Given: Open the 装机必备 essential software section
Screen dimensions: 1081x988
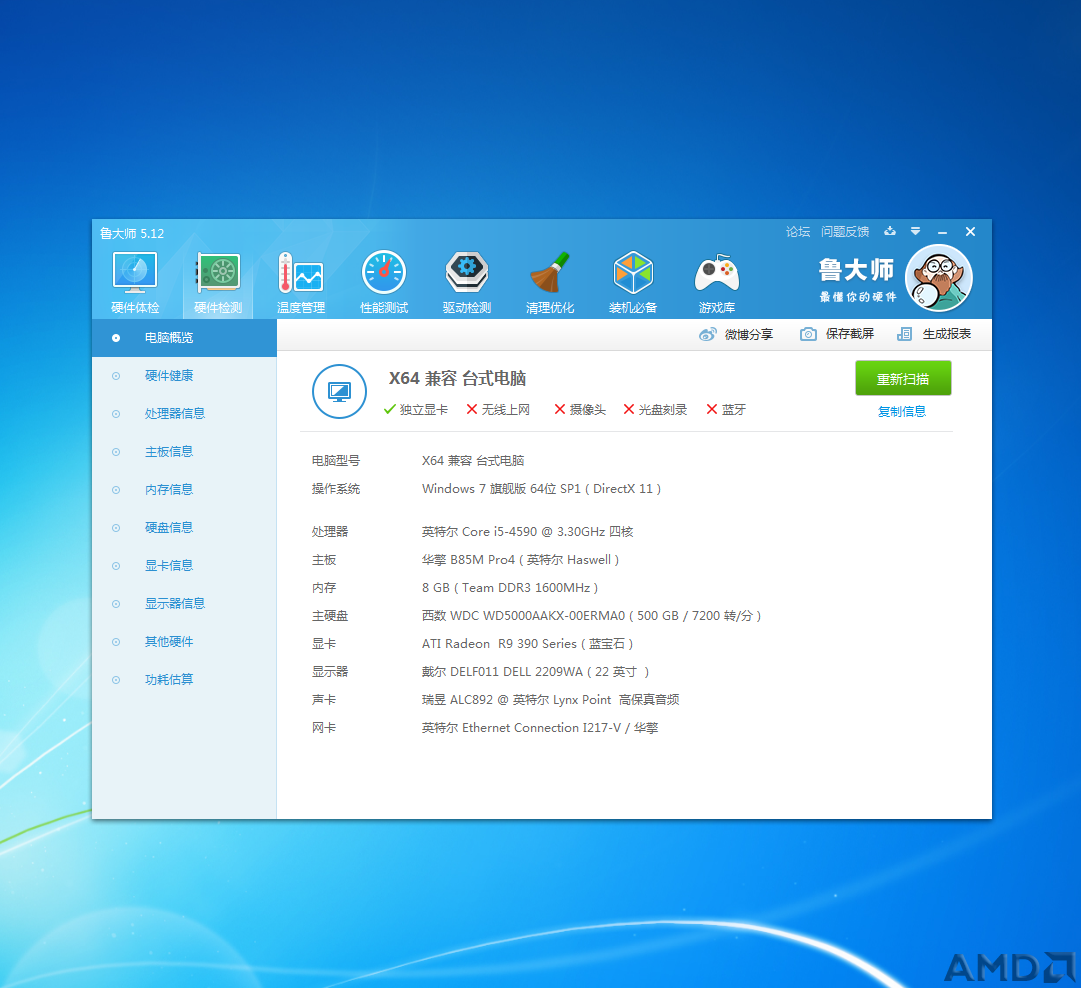Looking at the screenshot, I should tap(633, 283).
